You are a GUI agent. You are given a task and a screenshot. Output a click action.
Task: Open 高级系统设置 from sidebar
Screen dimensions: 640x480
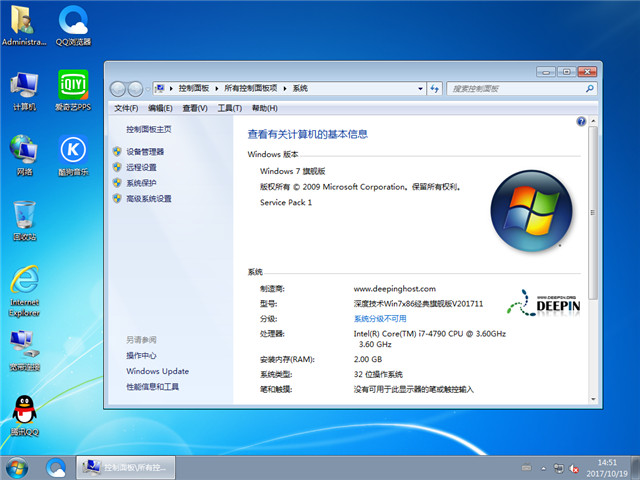click(149, 199)
